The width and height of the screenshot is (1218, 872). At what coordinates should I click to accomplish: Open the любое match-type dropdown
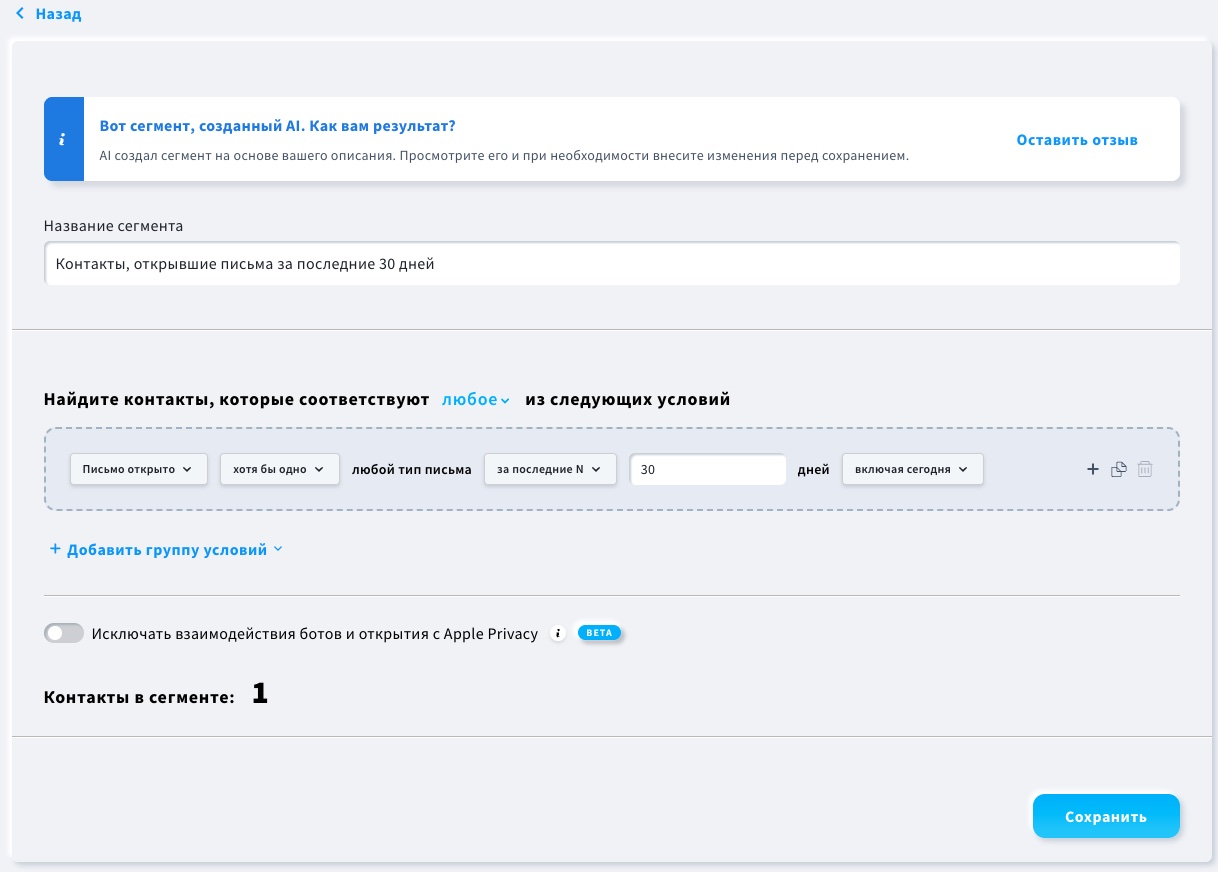(476, 400)
